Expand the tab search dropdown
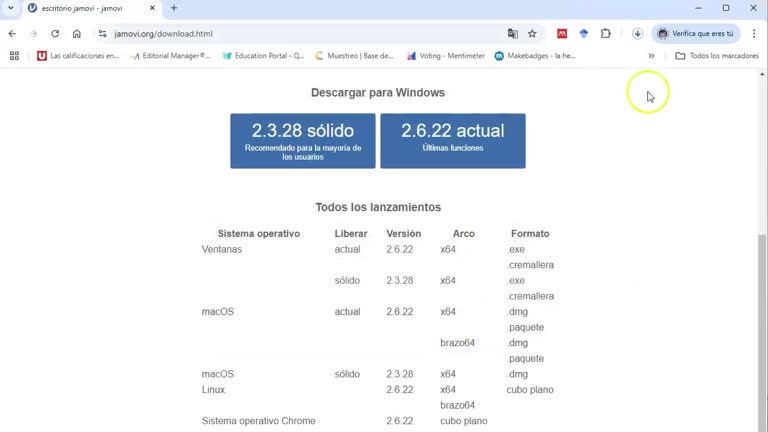Screen dimensions: 768x432 point(11,8)
